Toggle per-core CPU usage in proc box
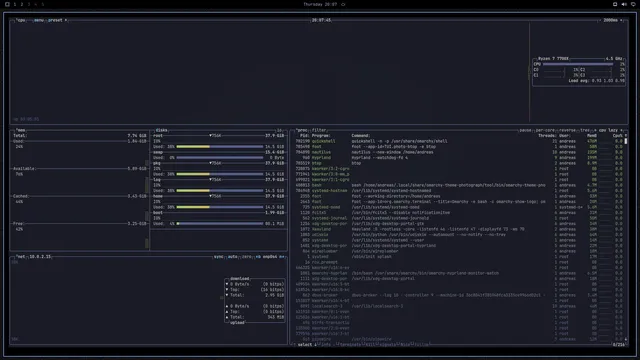The width and height of the screenshot is (640, 360). [545, 130]
